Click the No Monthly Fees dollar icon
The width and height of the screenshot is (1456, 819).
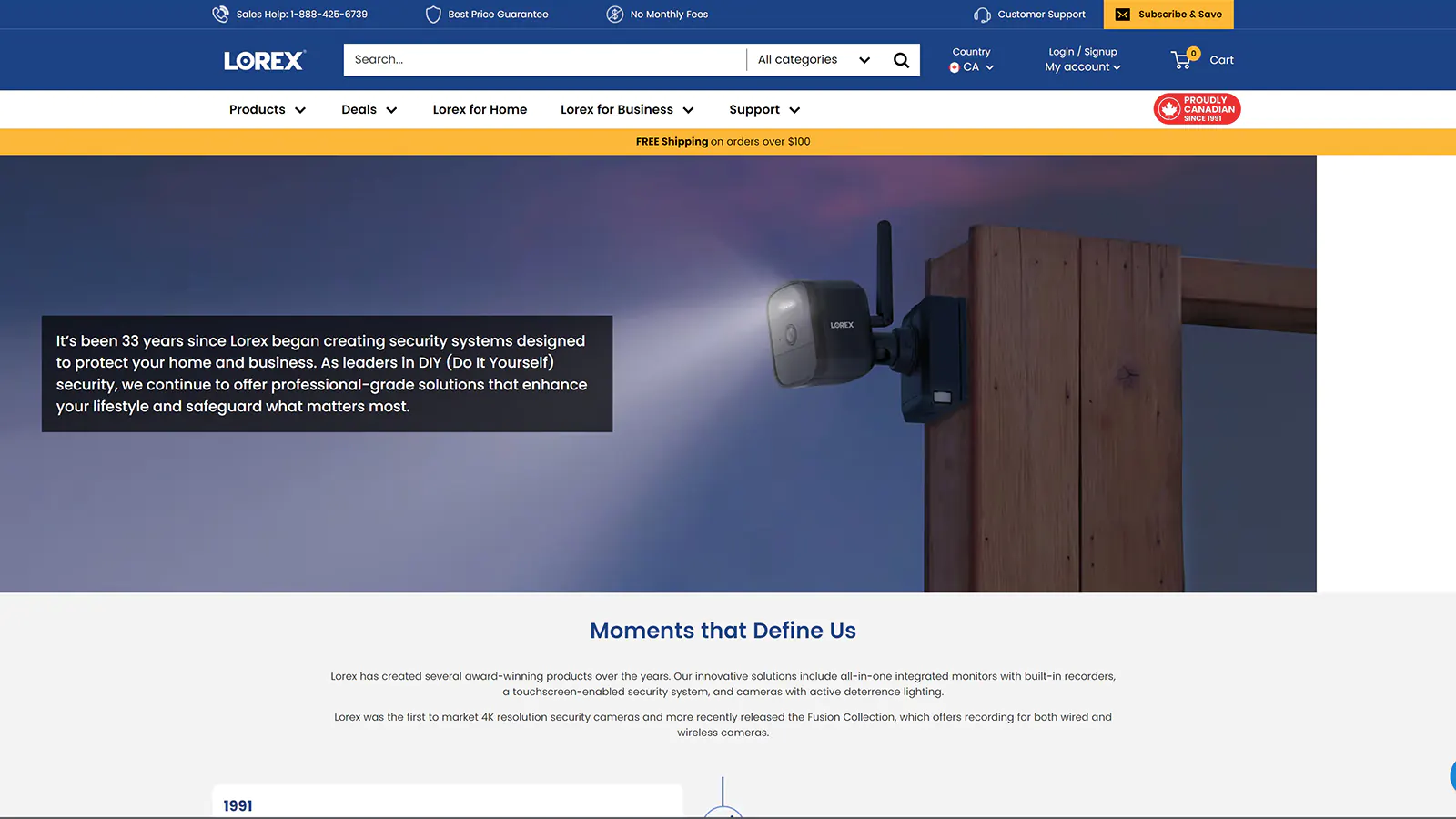coord(615,15)
